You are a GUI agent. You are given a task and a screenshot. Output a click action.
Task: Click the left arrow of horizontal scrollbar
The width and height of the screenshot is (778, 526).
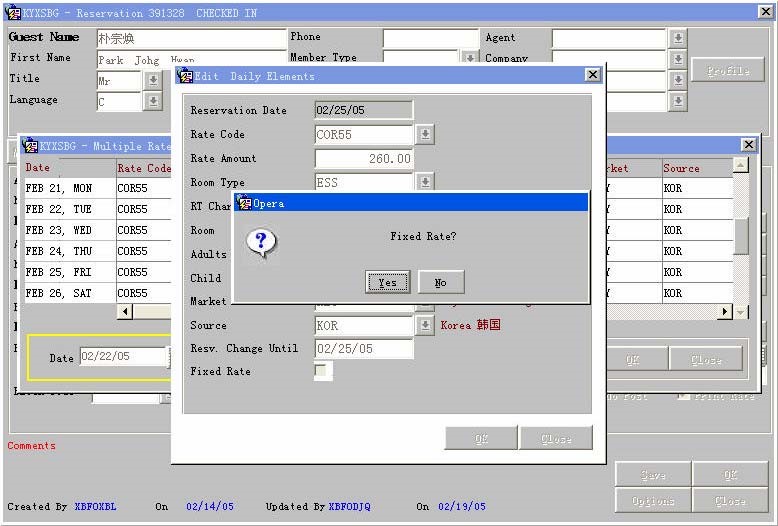coord(125,312)
